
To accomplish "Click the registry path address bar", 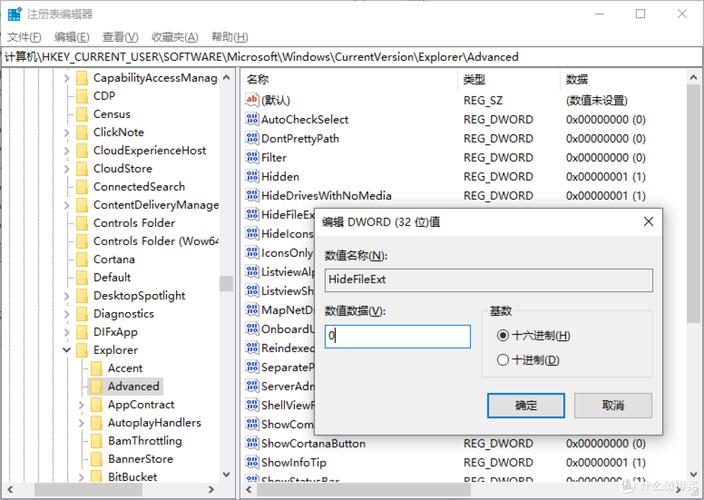I will 351,57.
